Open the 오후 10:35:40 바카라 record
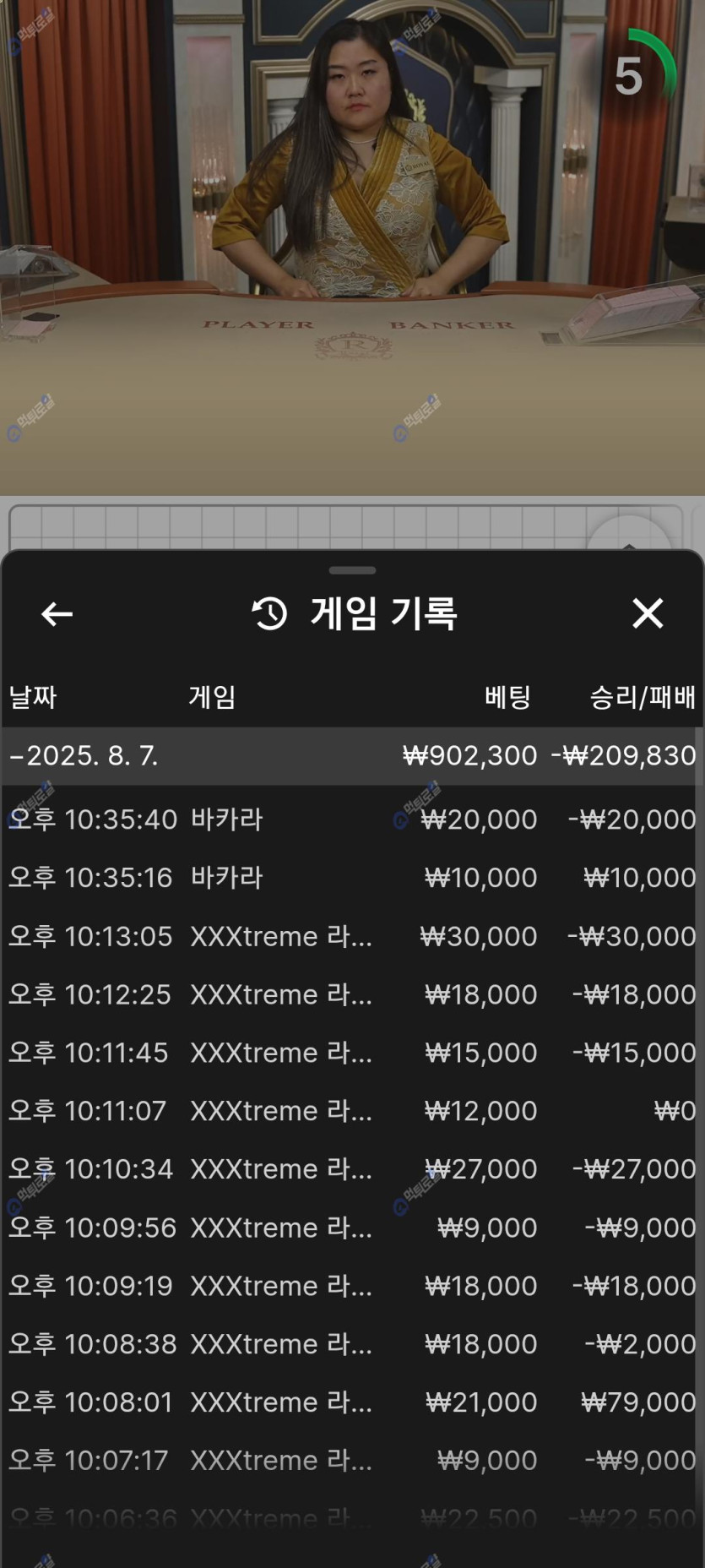This screenshot has height=1568, width=705. tap(352, 819)
